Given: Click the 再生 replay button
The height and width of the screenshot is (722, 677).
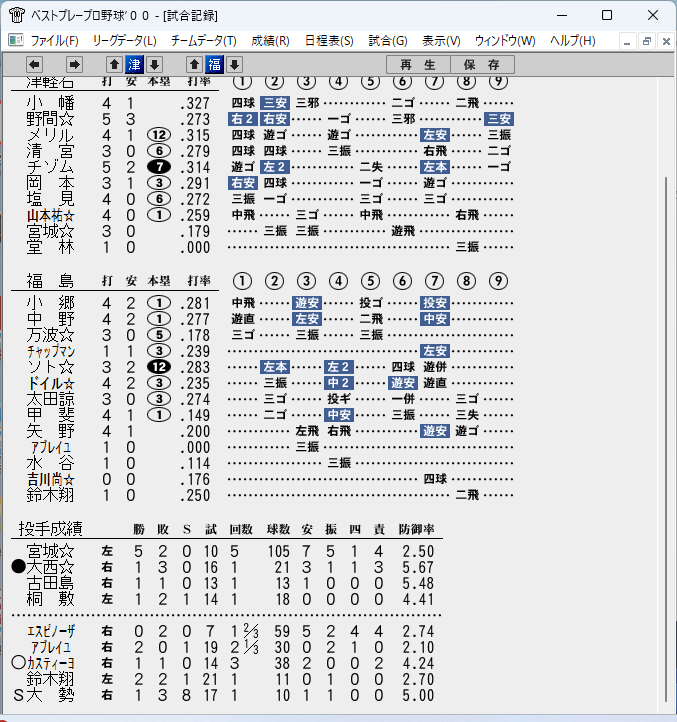Looking at the screenshot, I should (418, 64).
